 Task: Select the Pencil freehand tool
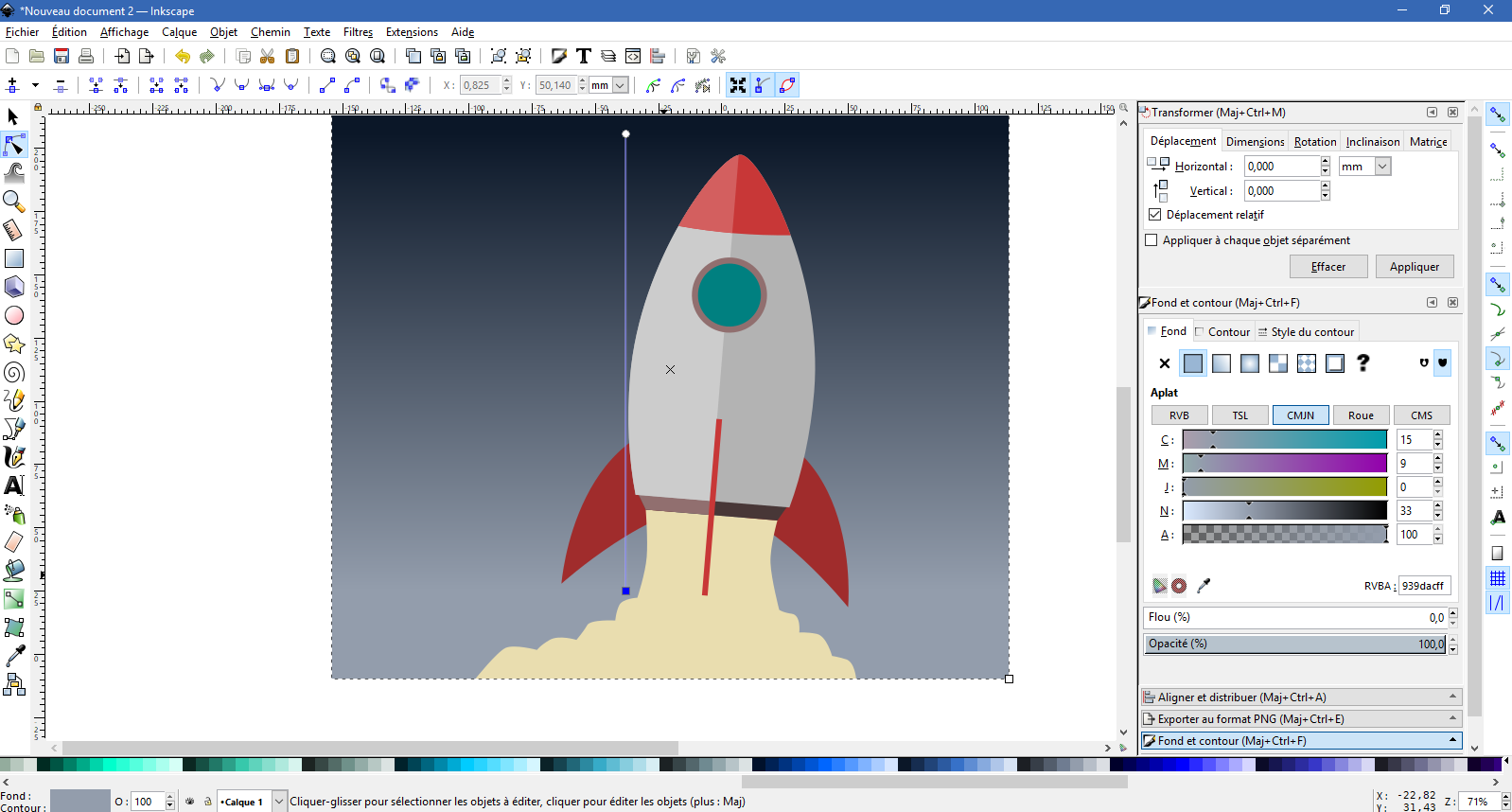click(14, 400)
